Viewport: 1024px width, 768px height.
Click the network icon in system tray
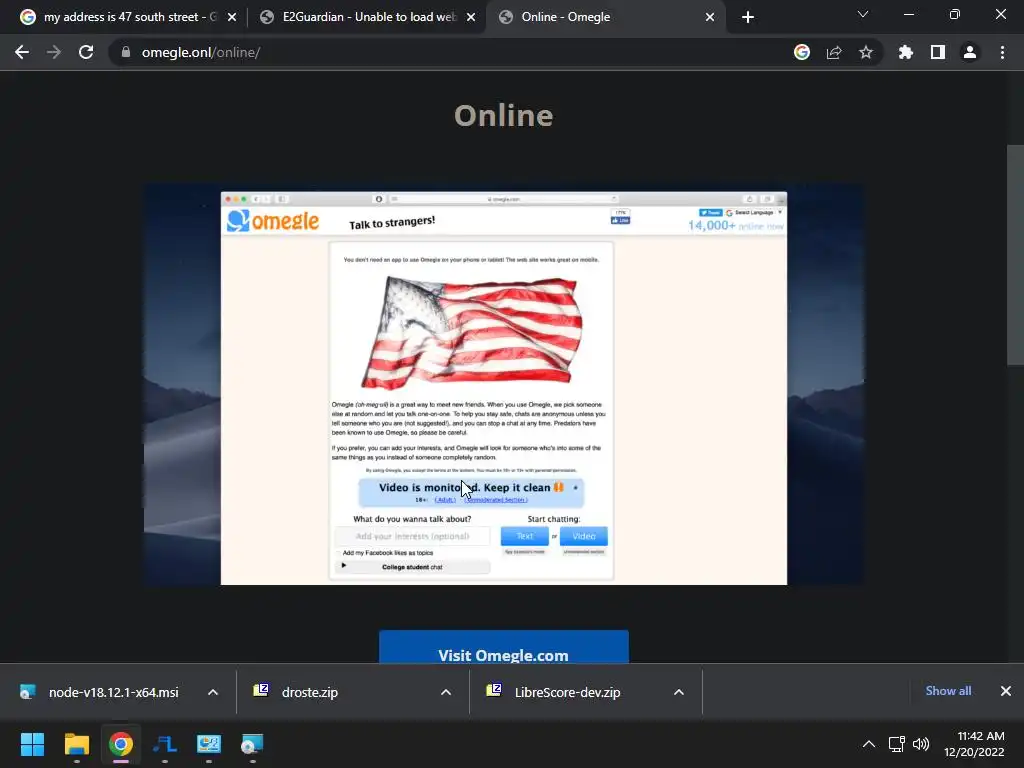[x=897, y=744]
